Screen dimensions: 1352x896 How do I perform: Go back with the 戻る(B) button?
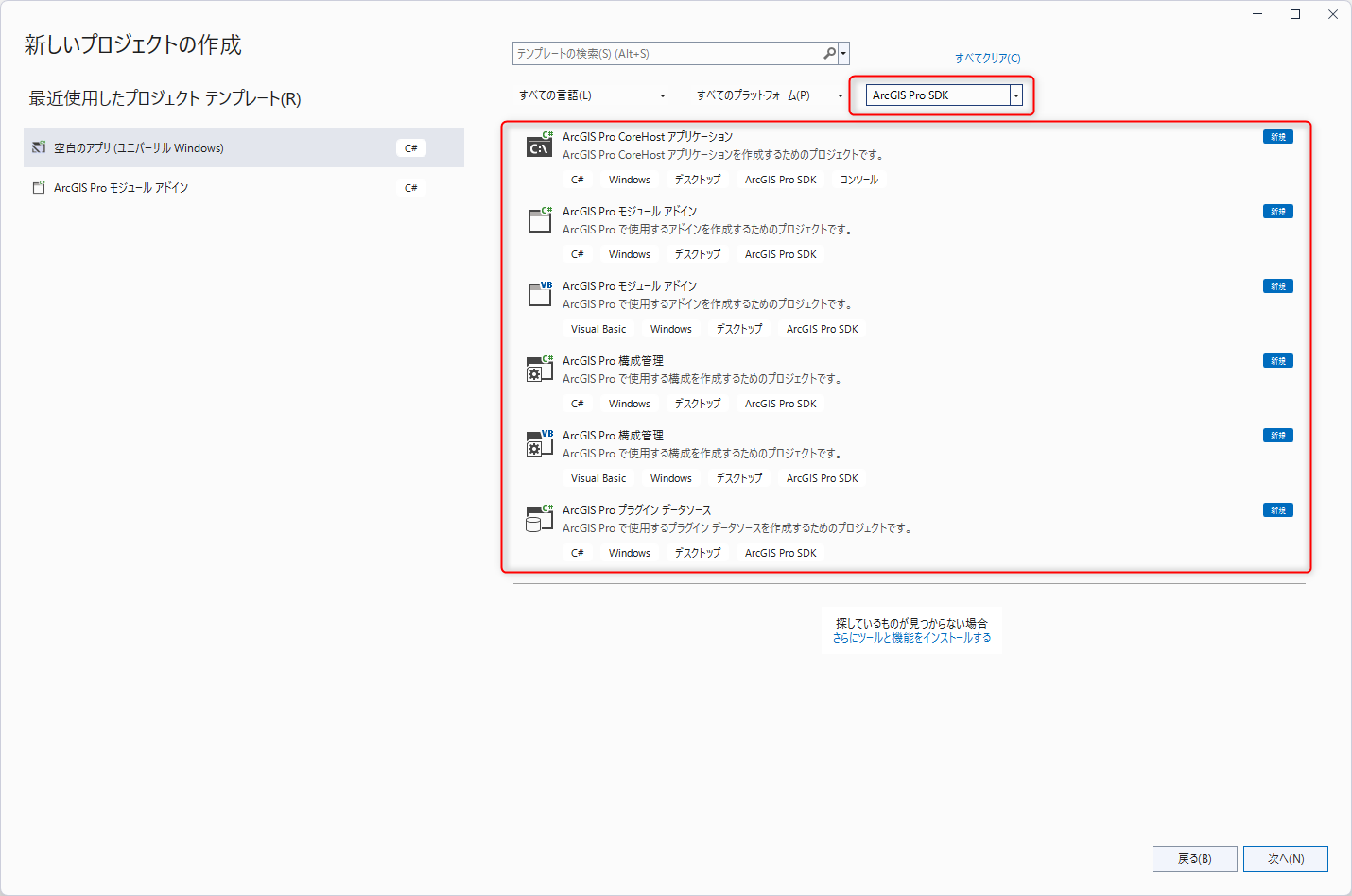tap(1195, 859)
